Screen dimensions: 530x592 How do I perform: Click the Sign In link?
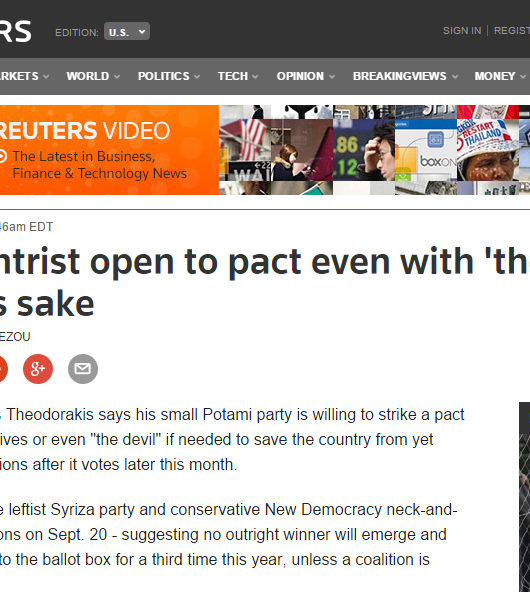tap(462, 31)
